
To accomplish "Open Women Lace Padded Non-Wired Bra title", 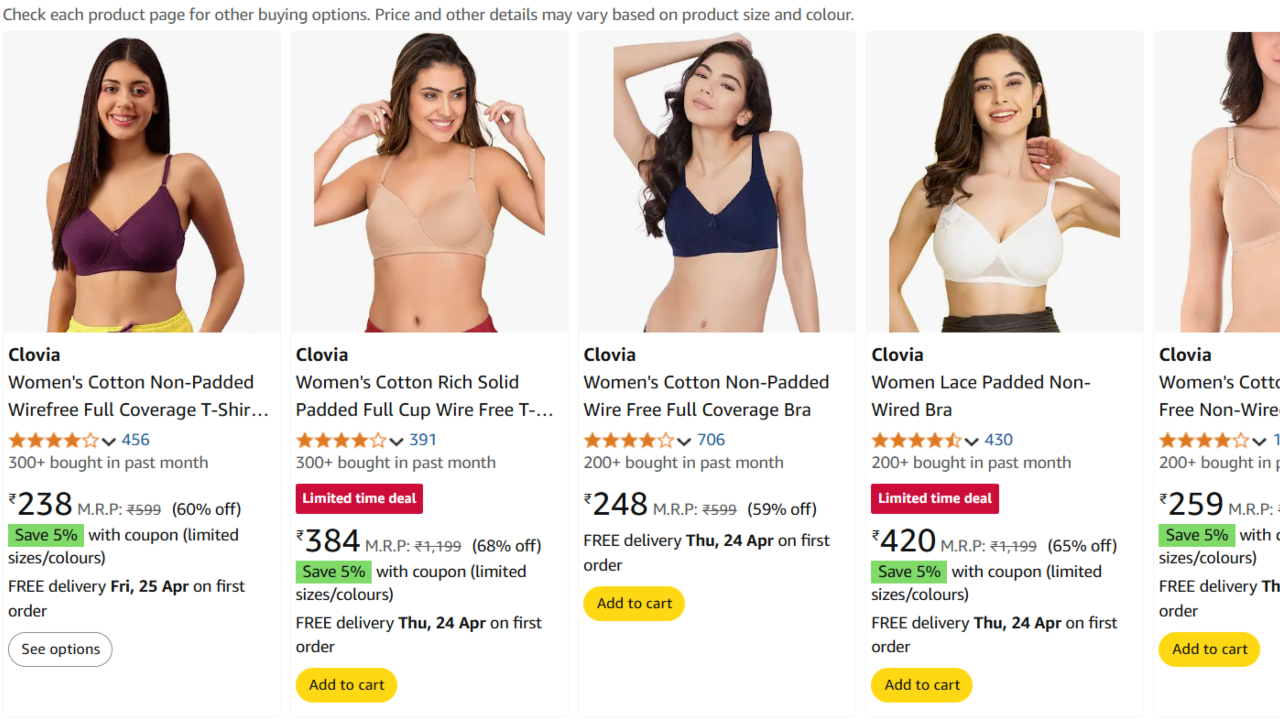I will coord(980,396).
